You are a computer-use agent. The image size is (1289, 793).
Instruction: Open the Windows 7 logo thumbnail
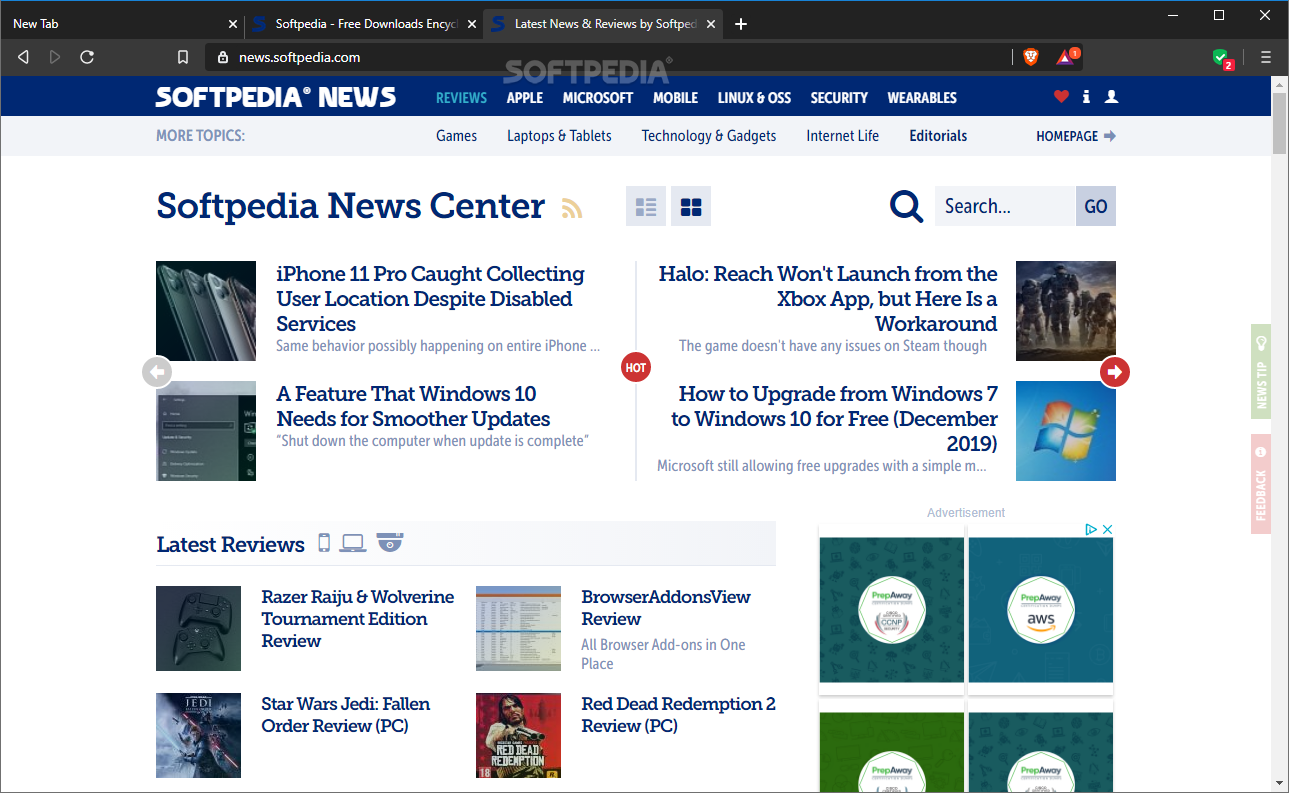(x=1066, y=431)
